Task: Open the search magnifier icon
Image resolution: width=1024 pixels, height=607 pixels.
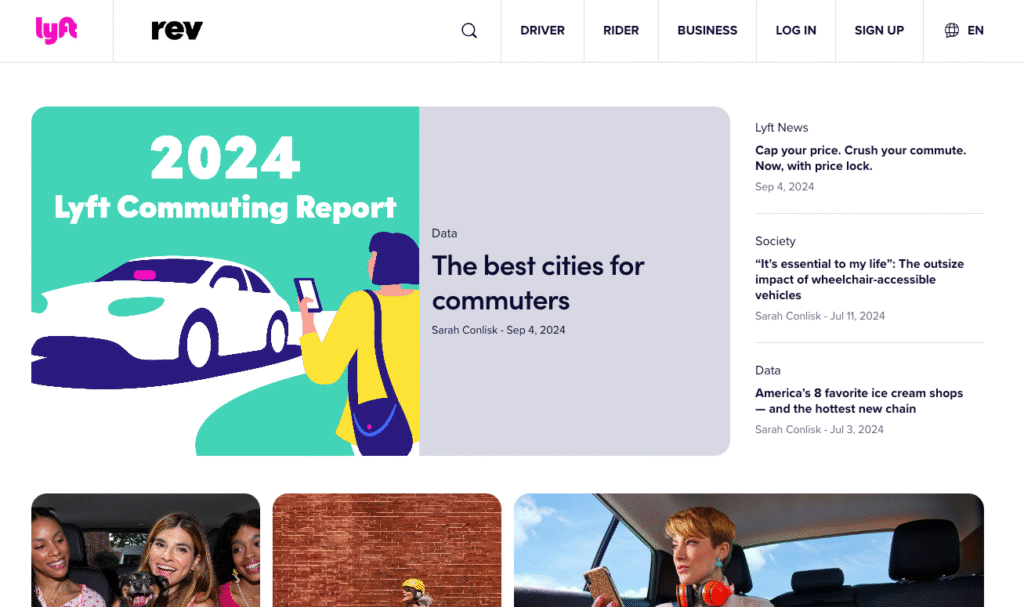Action: point(469,31)
